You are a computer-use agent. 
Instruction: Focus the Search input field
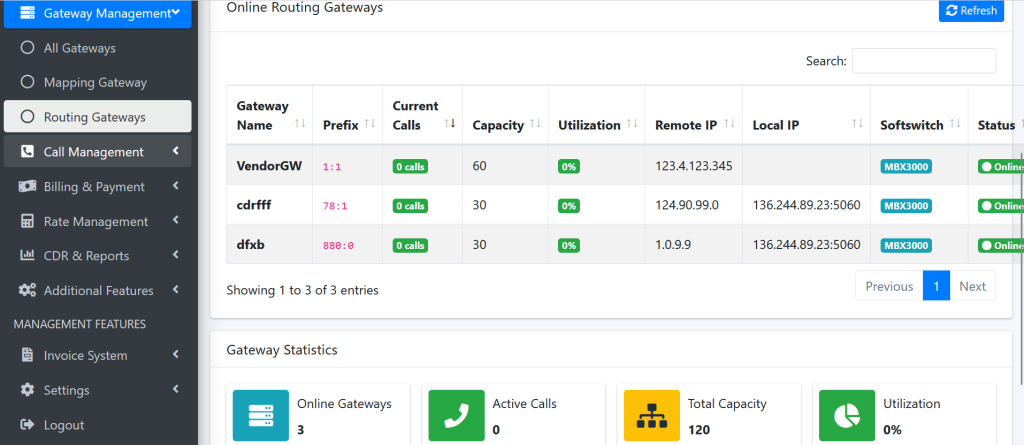[923, 61]
